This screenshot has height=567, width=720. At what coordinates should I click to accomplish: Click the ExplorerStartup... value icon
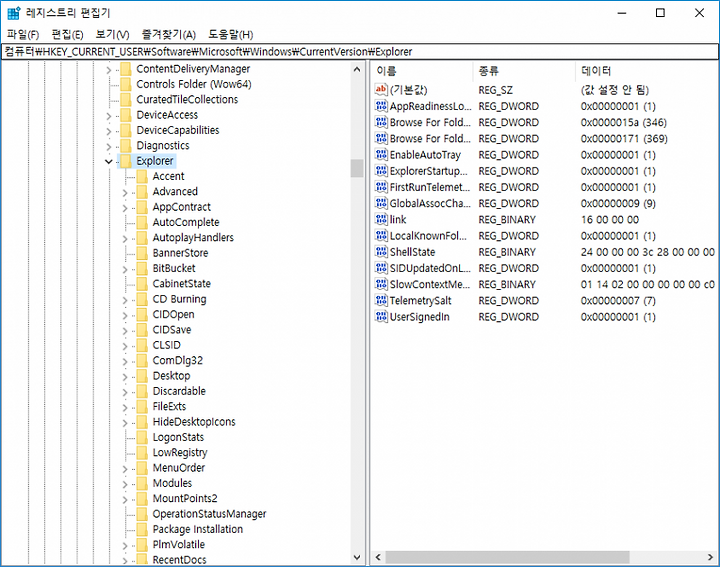coord(381,171)
